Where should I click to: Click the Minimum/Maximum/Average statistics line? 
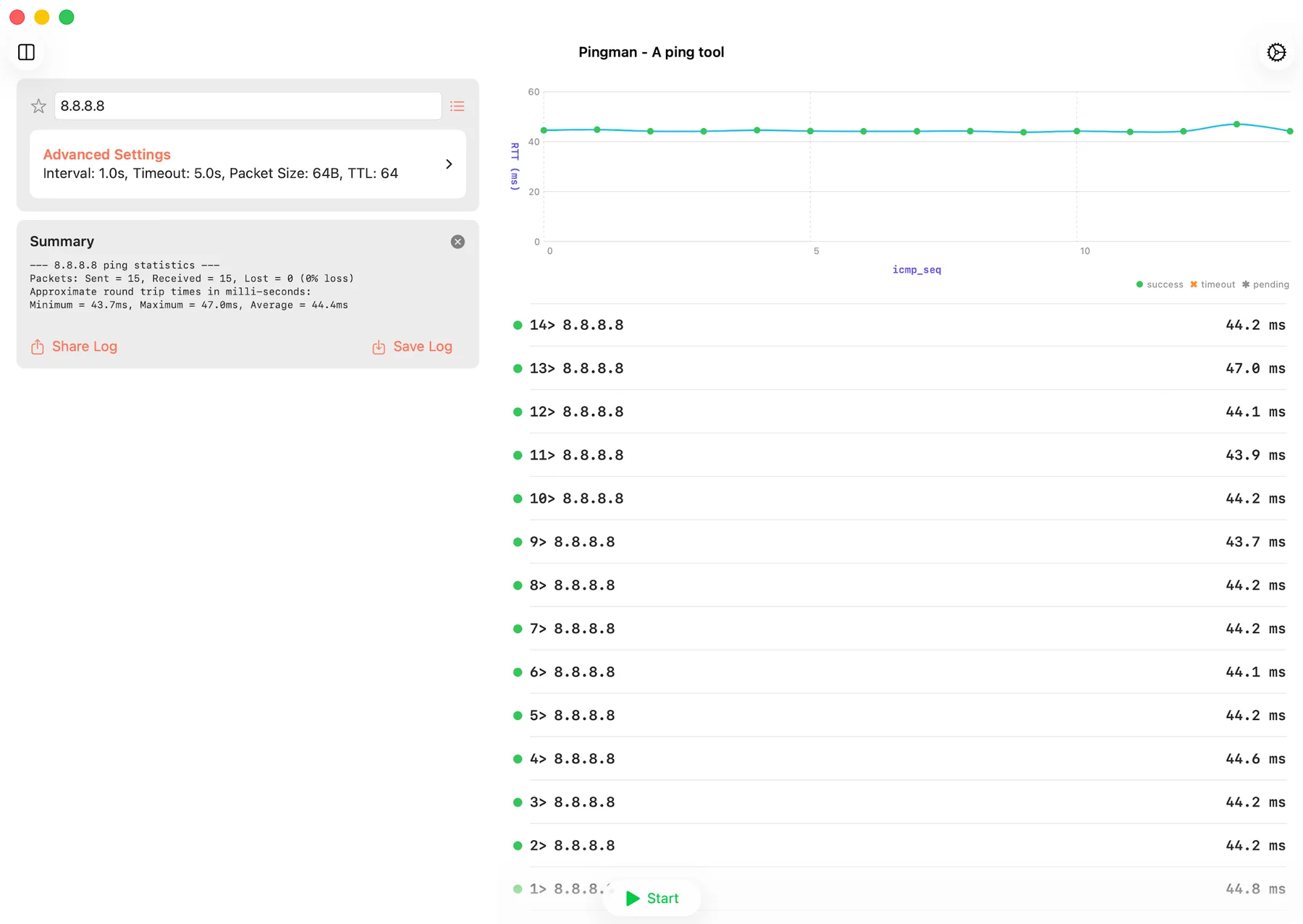(x=189, y=305)
